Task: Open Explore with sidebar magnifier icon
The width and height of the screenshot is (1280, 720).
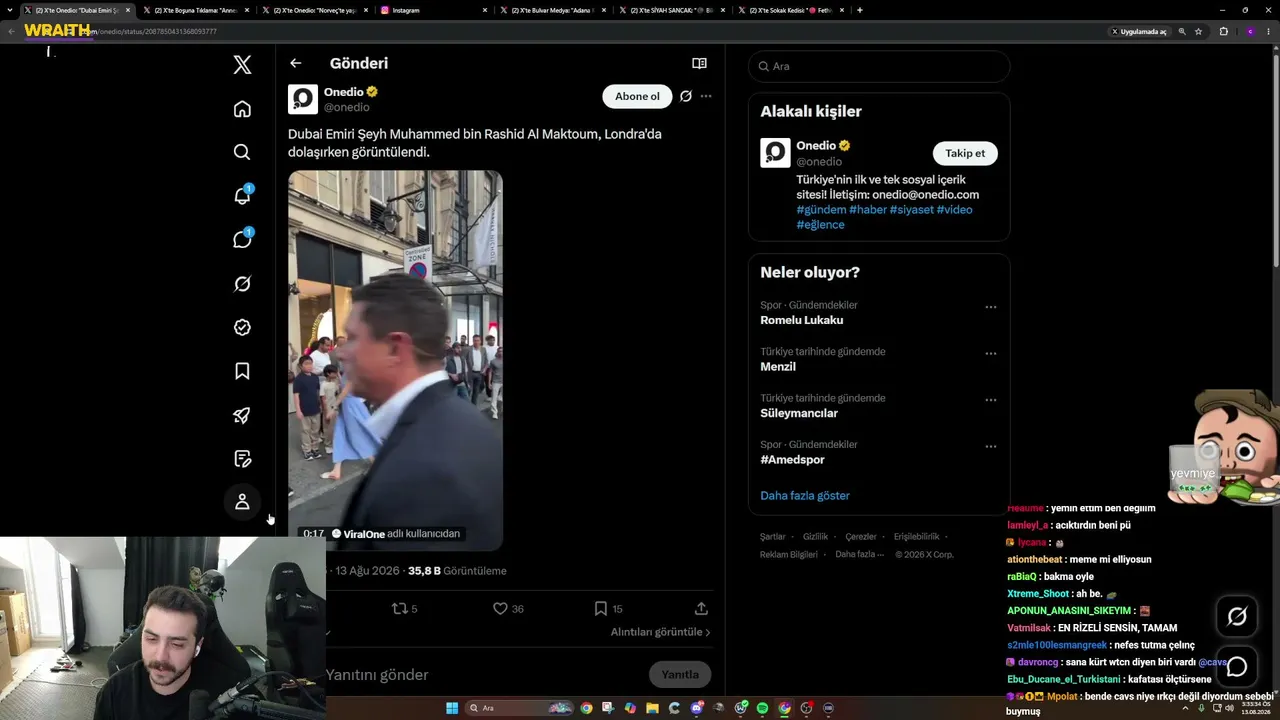Action: click(242, 152)
